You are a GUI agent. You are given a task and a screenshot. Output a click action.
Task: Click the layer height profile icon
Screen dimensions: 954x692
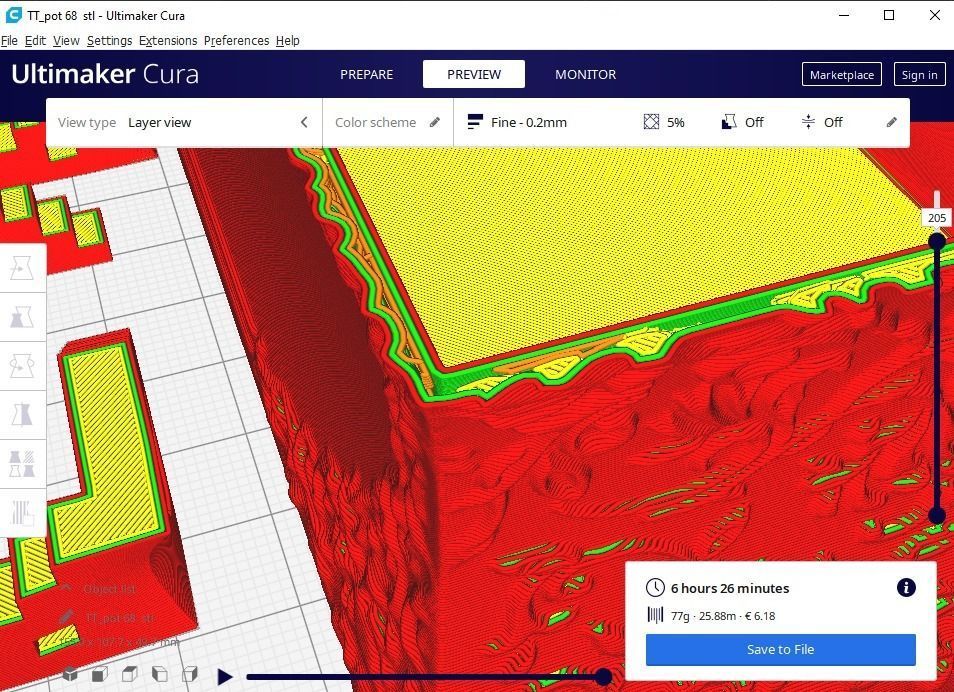[475, 122]
